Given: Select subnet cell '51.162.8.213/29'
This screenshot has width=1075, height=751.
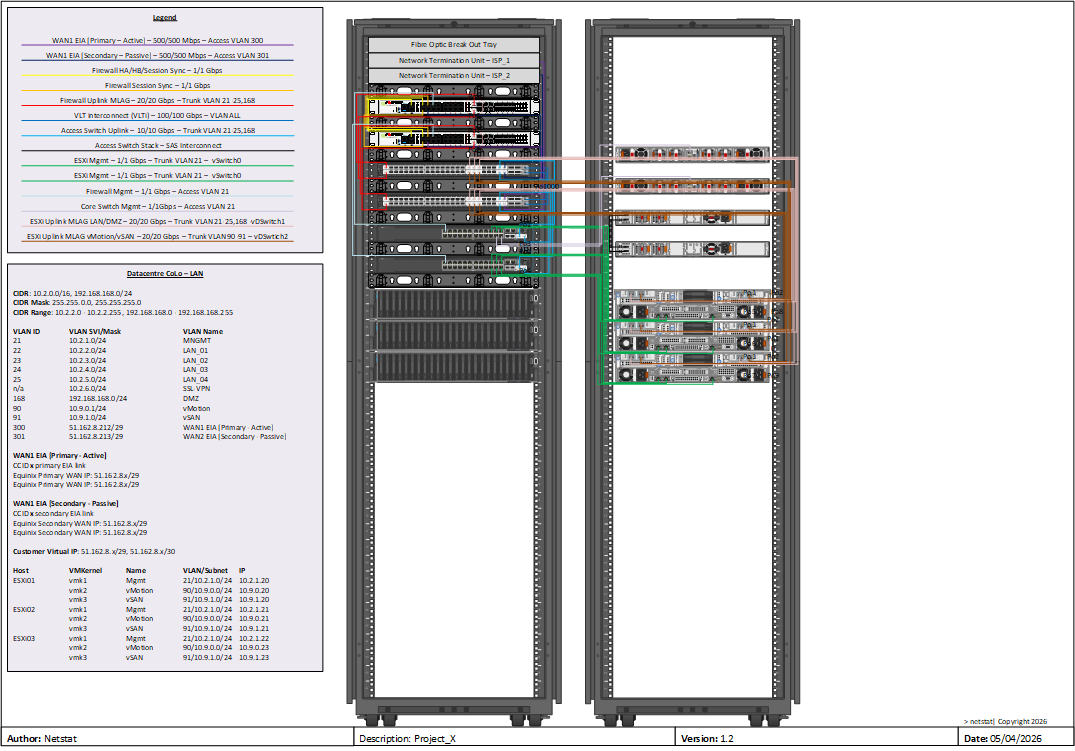Looking at the screenshot, I should pos(96,437).
